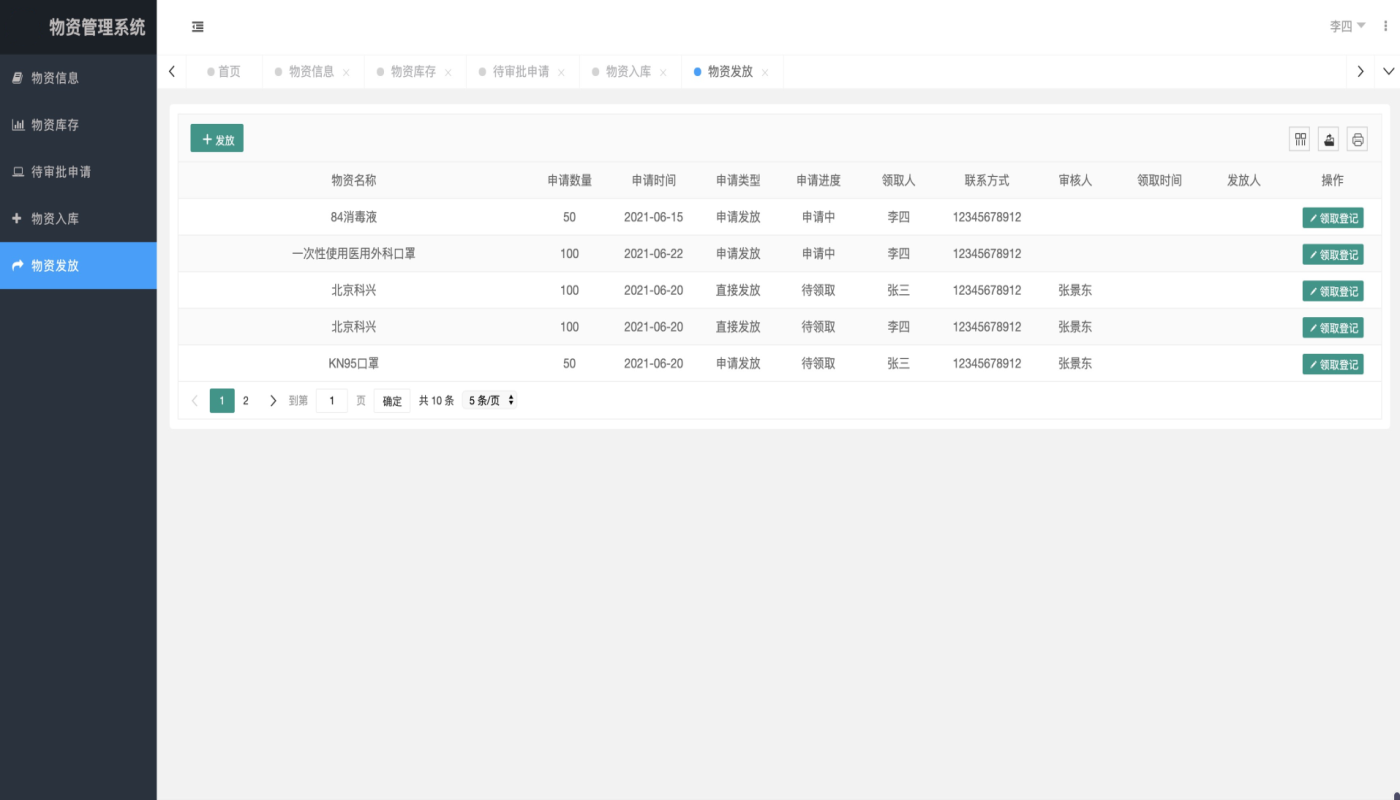Close the 物资库存 tab
This screenshot has height=800, width=1400.
pos(448,73)
